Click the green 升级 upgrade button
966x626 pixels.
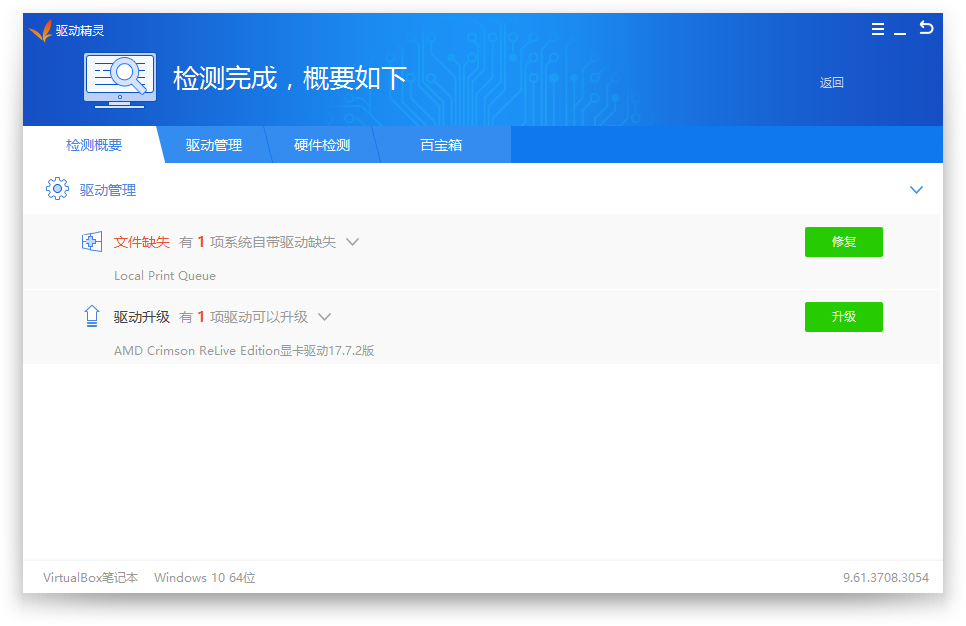[x=843, y=316]
